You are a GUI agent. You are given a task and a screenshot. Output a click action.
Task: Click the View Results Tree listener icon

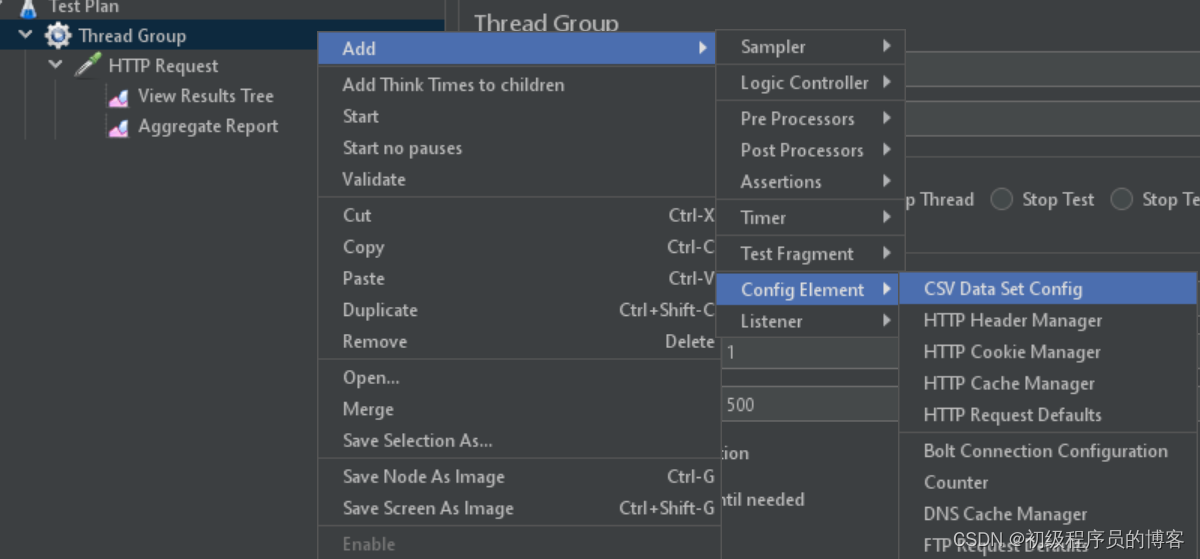click(x=118, y=97)
